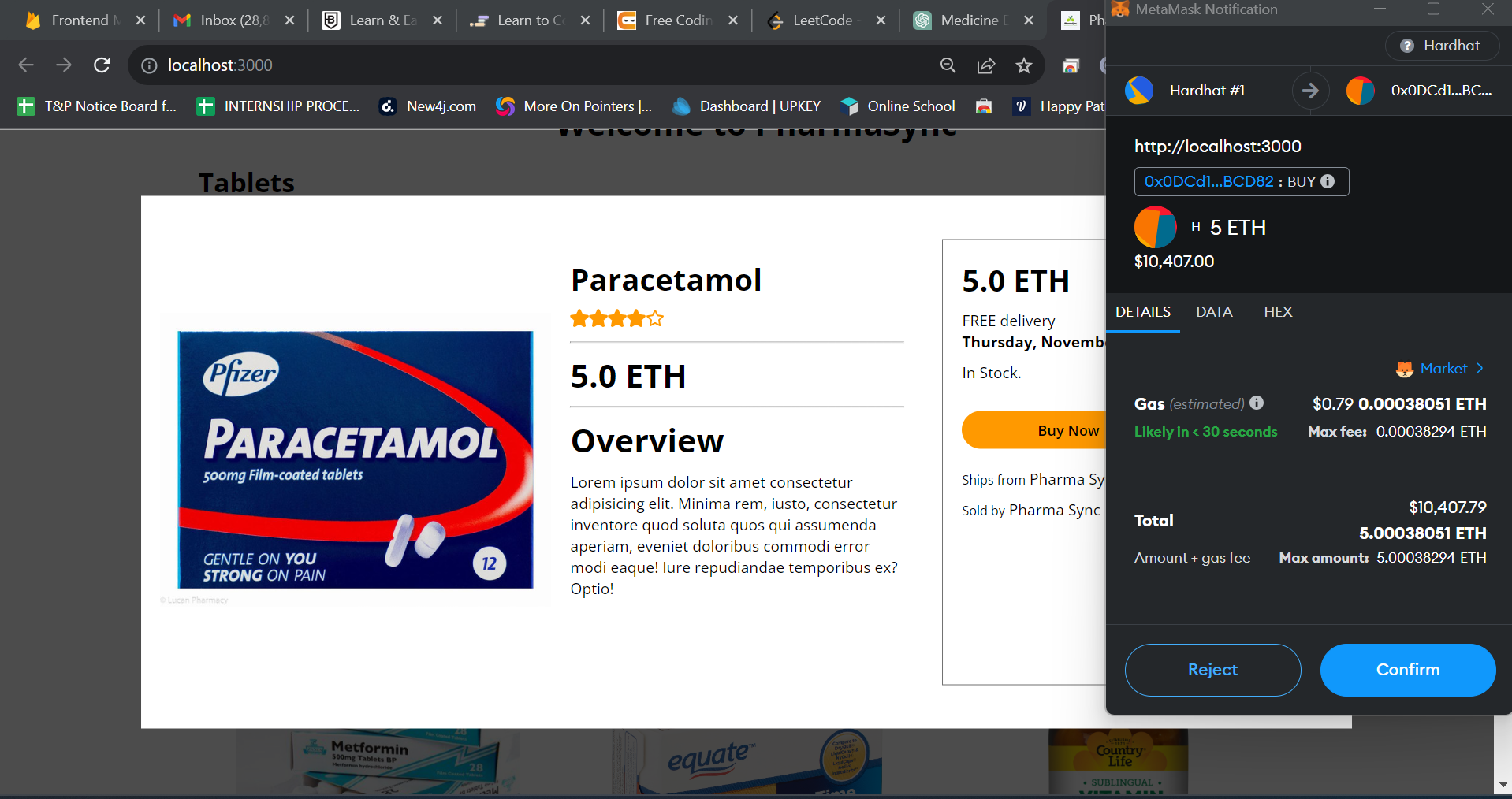
Task: Reject the MetaMask transaction
Action: click(x=1212, y=670)
